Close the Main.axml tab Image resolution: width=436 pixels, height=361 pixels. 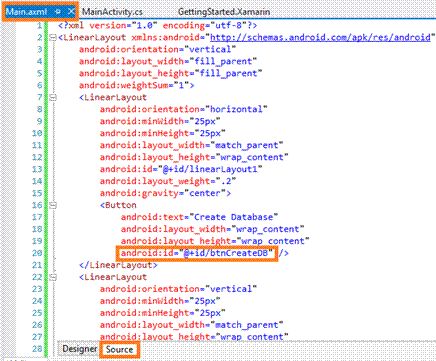tap(71, 12)
